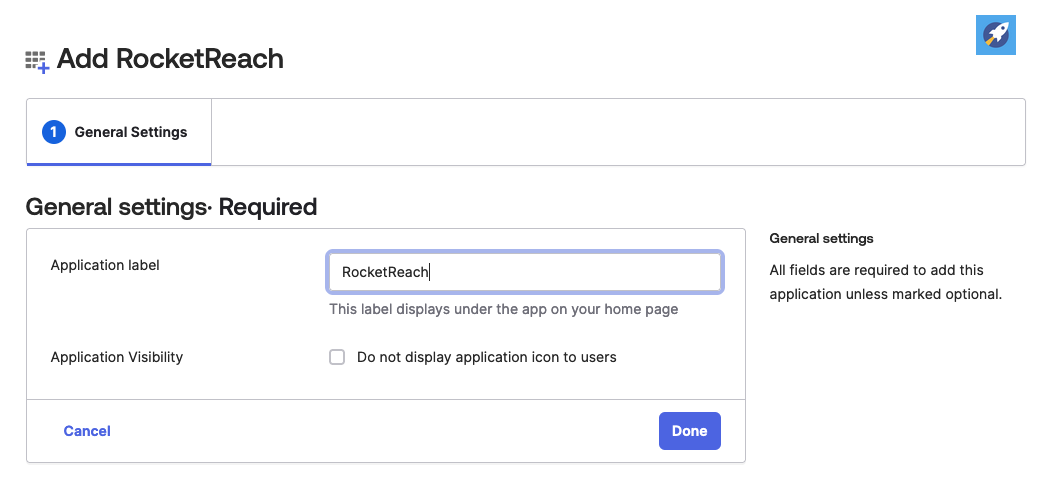Image resolution: width=1037 pixels, height=493 pixels.
Task: Focus the Application label text field
Action: (524, 272)
